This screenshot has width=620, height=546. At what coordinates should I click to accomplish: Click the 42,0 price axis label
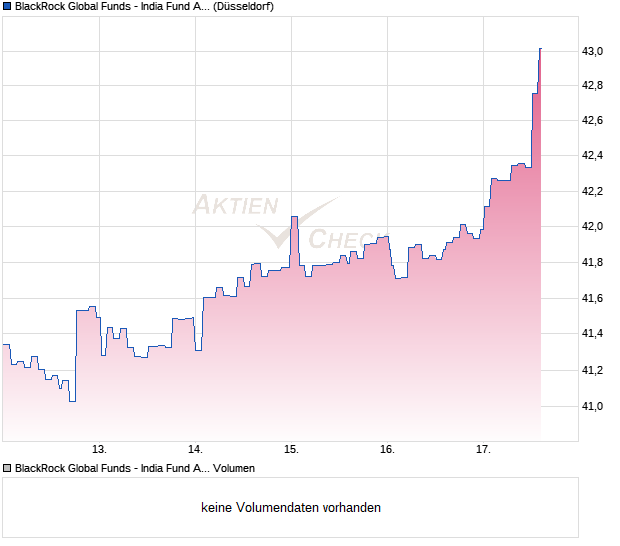coord(592,226)
